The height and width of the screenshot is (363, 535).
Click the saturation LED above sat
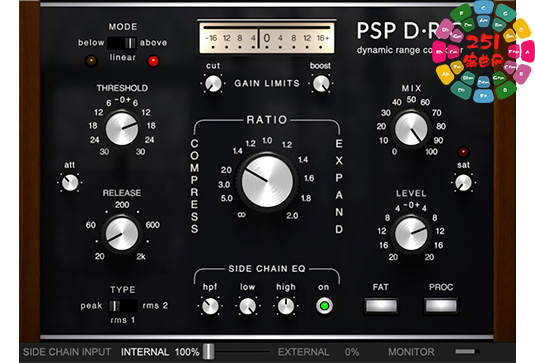(463, 151)
